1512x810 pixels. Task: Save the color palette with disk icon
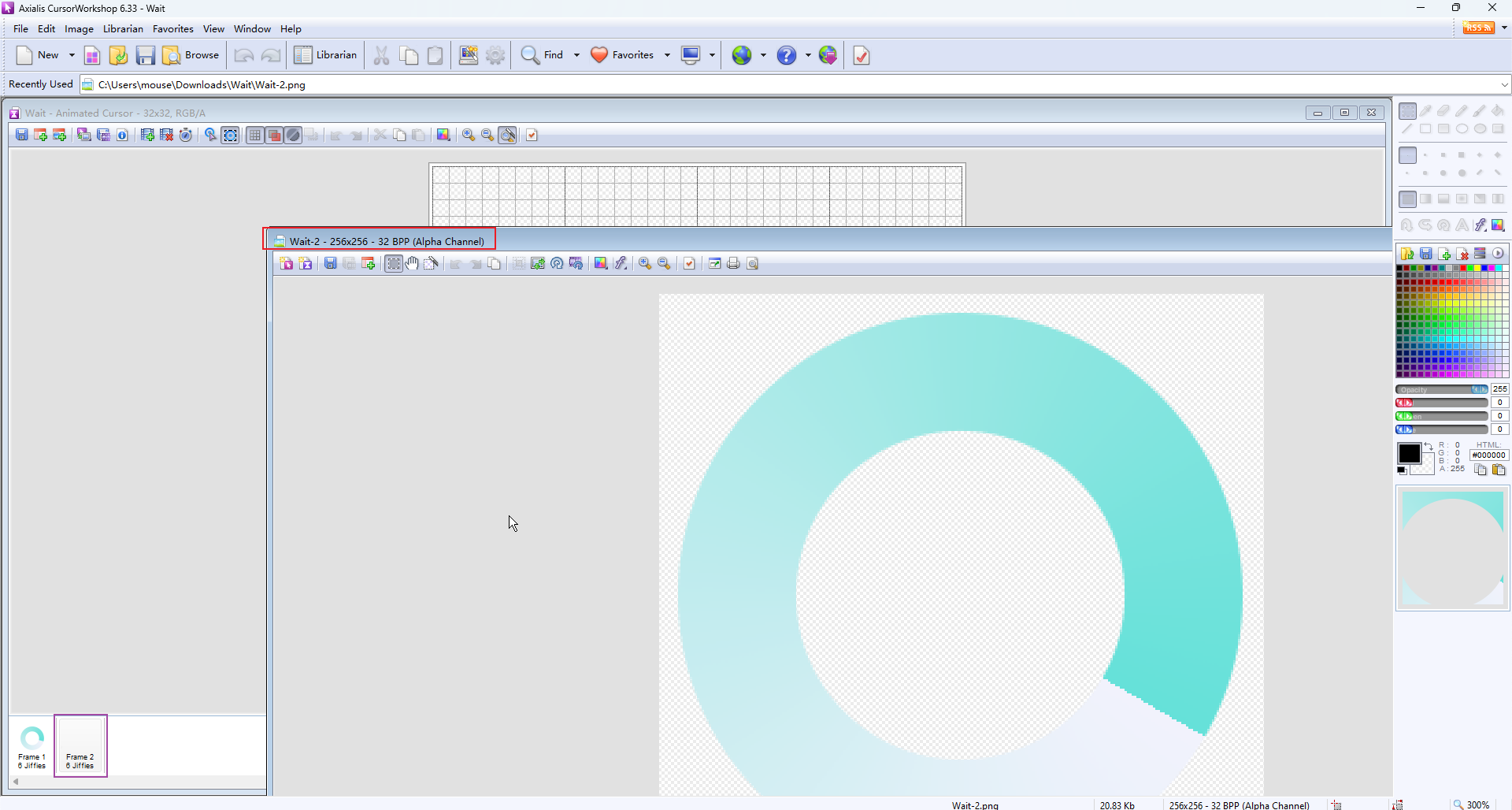tap(1425, 254)
